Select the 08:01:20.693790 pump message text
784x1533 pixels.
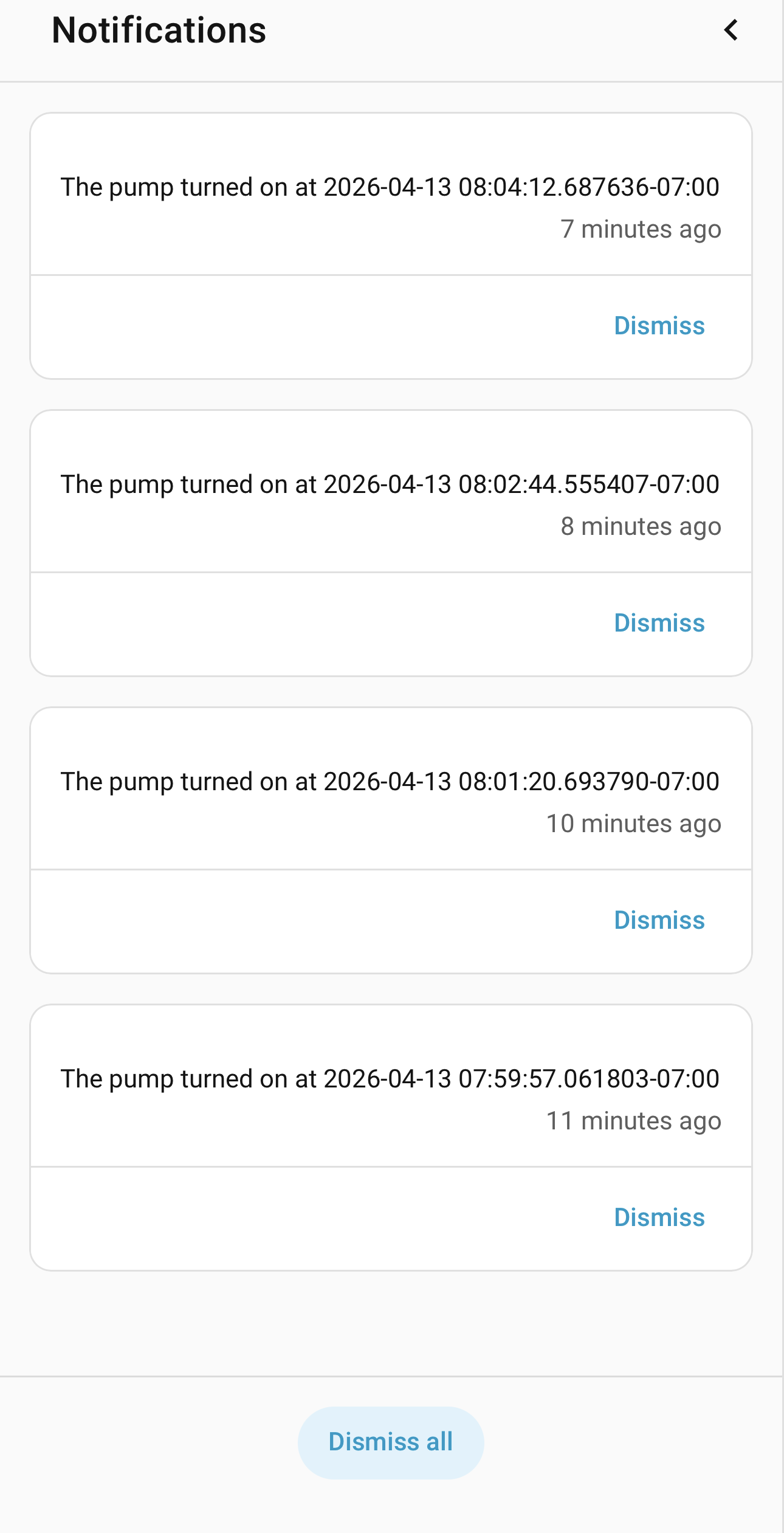pyautogui.click(x=390, y=782)
